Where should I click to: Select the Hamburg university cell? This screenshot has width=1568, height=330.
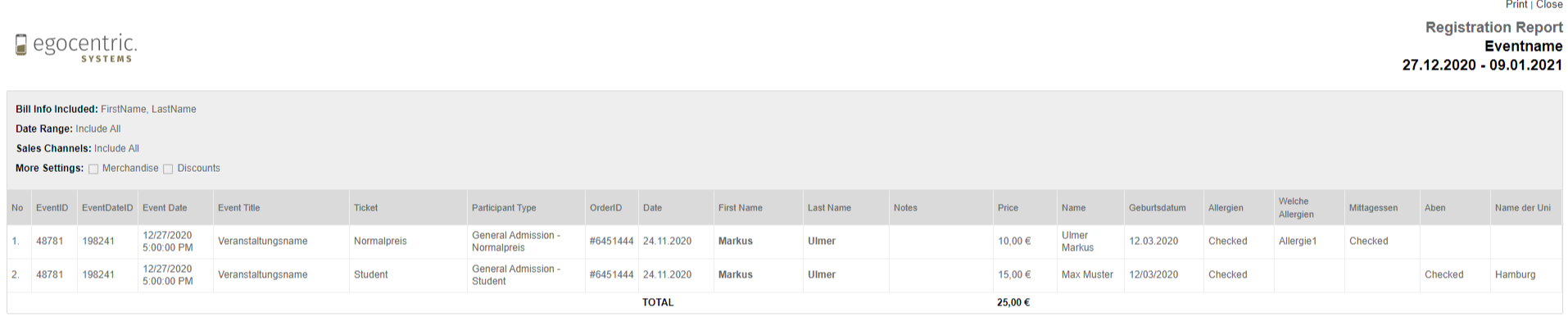(1515, 275)
